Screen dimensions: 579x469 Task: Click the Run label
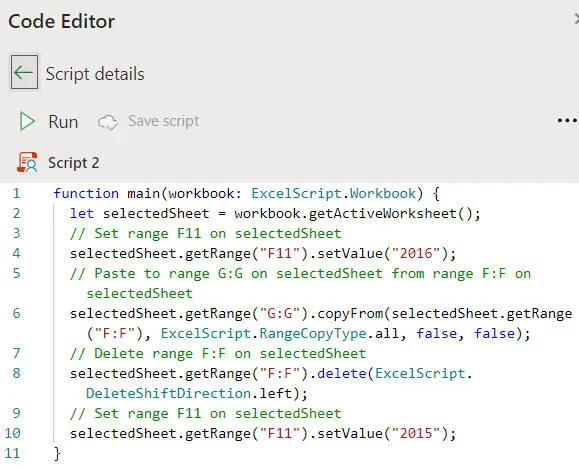pos(63,122)
